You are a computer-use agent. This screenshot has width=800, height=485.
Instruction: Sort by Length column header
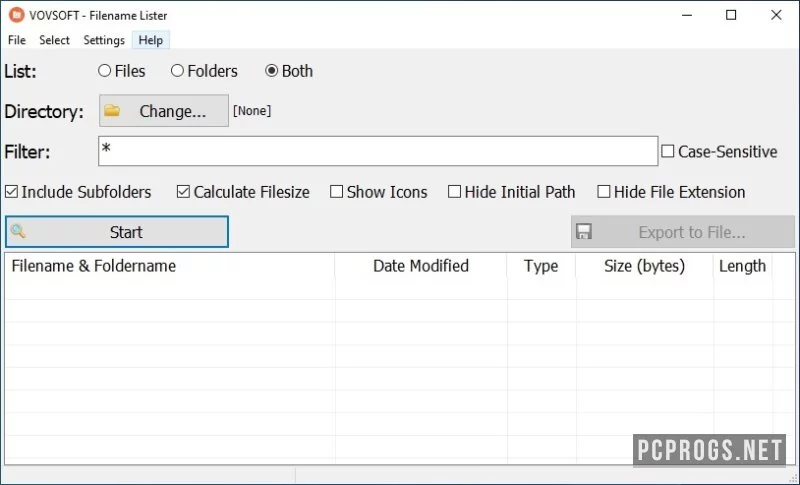pyautogui.click(x=743, y=266)
